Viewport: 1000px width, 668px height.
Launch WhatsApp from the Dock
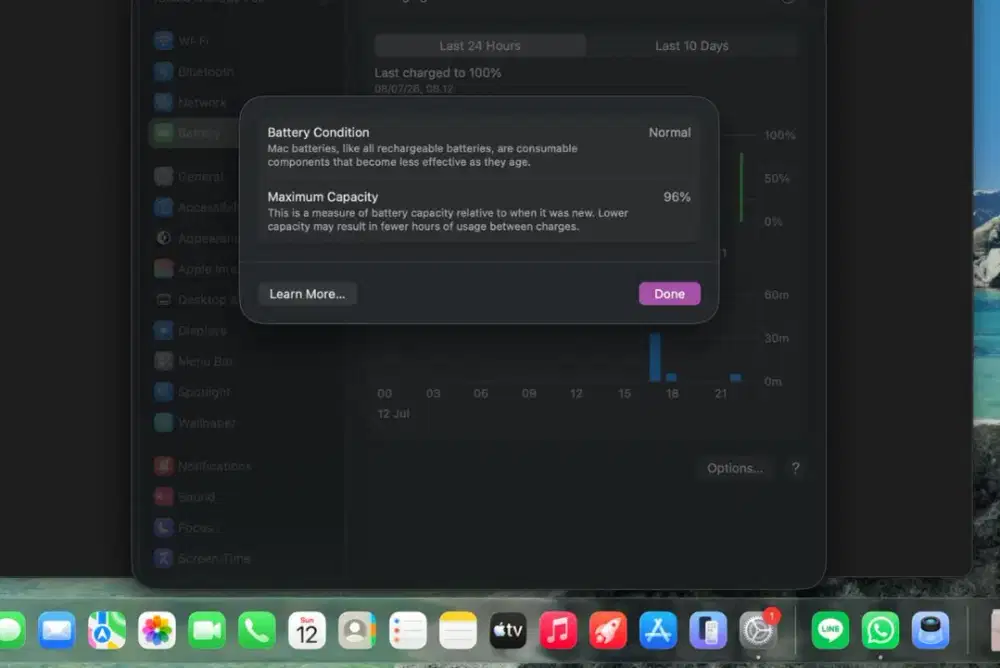880,630
